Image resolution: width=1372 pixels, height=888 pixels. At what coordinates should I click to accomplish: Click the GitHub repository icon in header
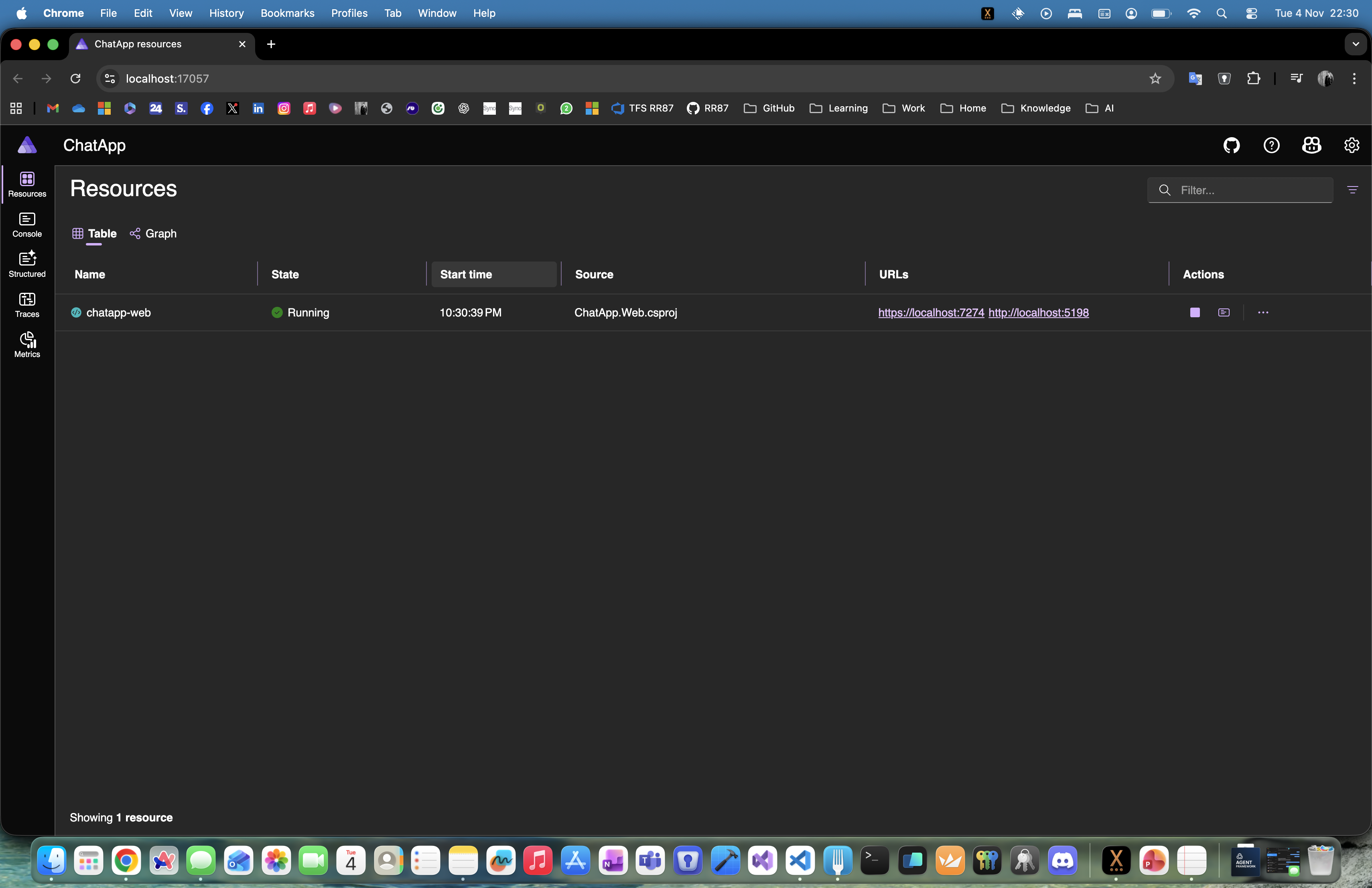(1231, 145)
